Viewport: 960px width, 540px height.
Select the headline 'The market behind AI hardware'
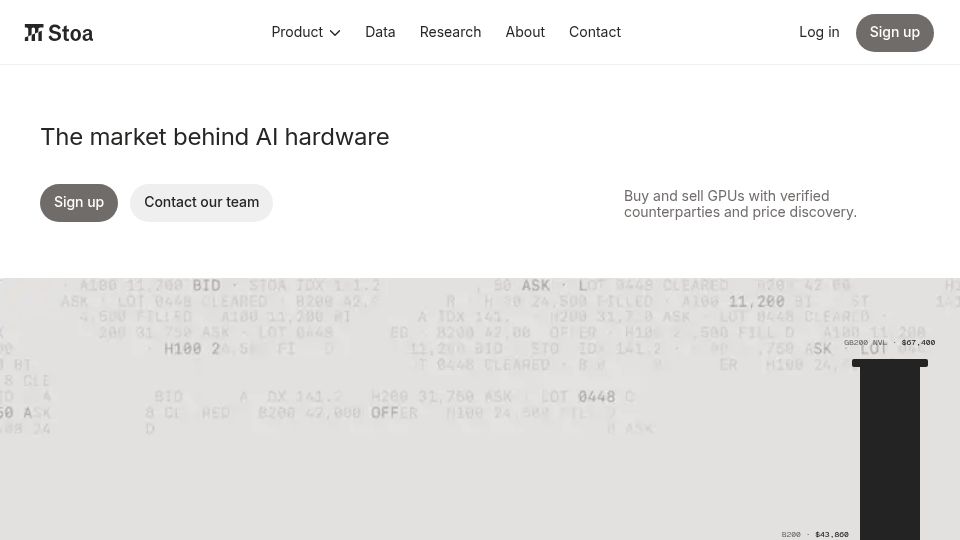[x=215, y=137]
